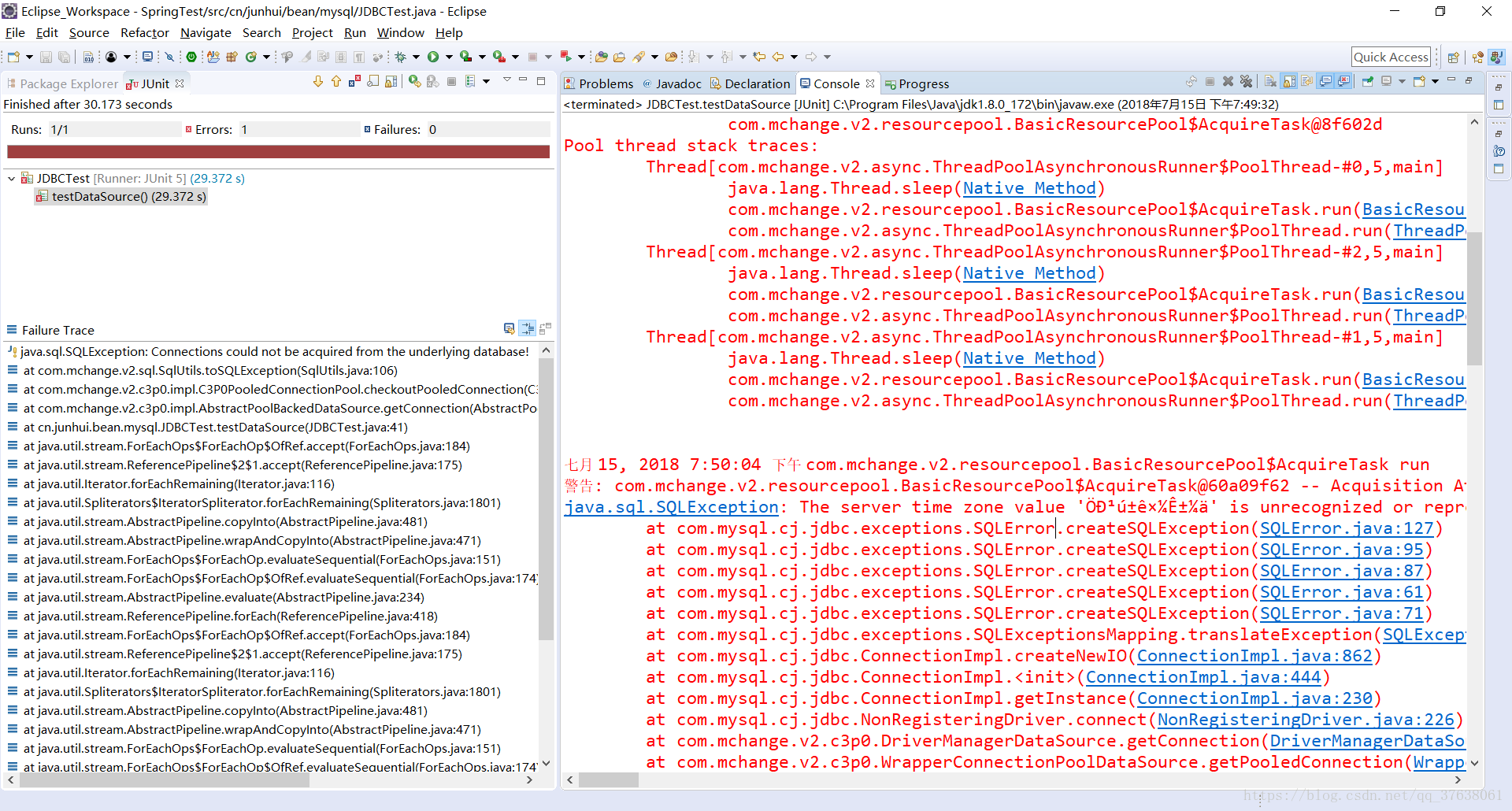Switch to the Package Explorer tab
The image size is (1512, 811).
pos(62,83)
